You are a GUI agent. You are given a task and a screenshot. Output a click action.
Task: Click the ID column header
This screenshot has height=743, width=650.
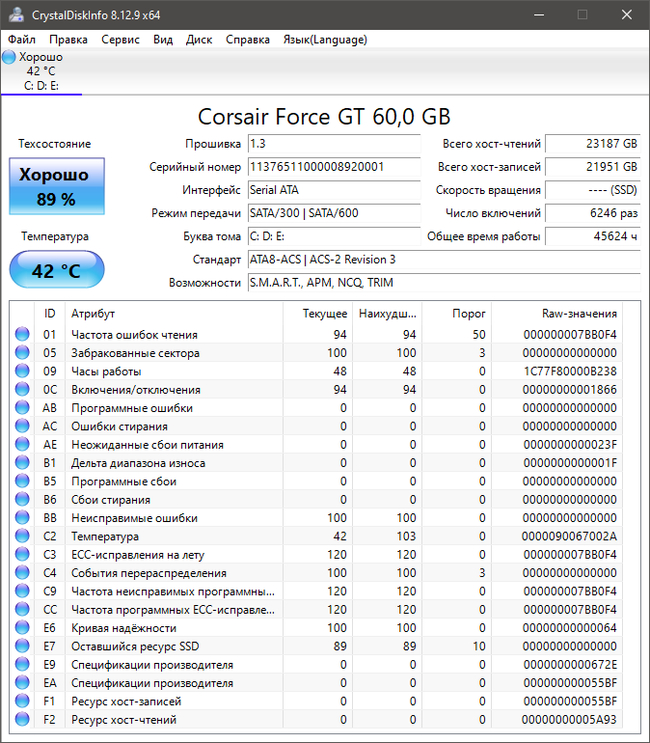click(50, 313)
